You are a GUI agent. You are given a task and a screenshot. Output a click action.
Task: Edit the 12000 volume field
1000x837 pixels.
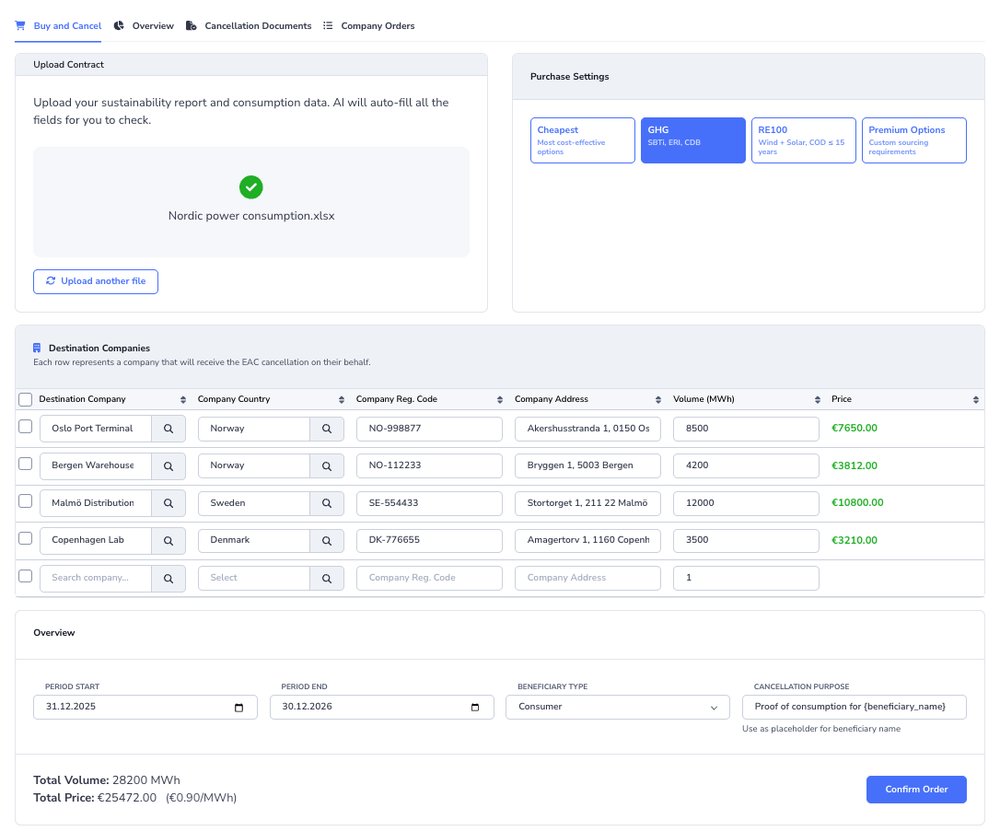pos(746,503)
